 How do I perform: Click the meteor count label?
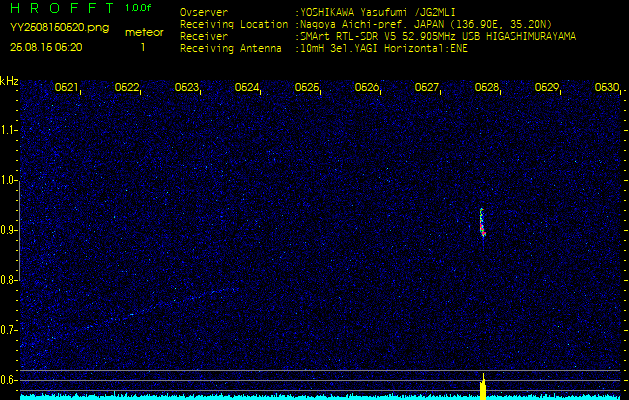tap(144, 33)
